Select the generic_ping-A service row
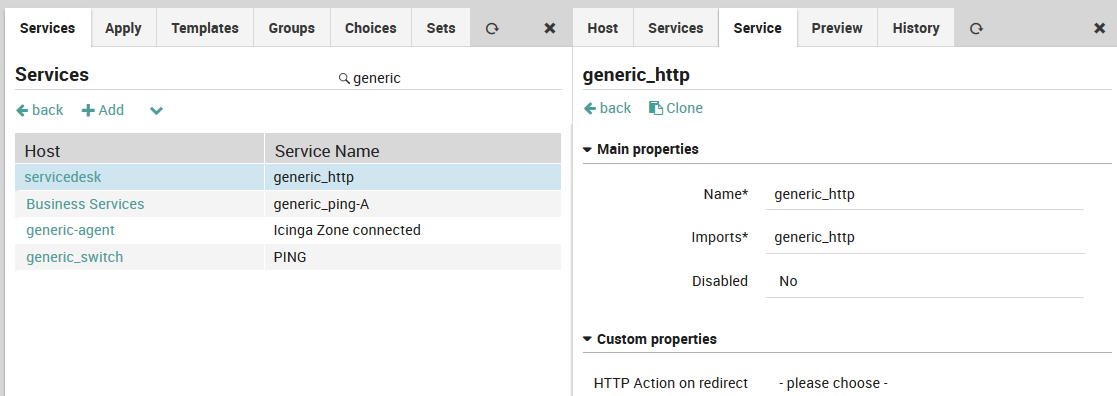The width and height of the screenshot is (1117, 396). click(x=288, y=204)
